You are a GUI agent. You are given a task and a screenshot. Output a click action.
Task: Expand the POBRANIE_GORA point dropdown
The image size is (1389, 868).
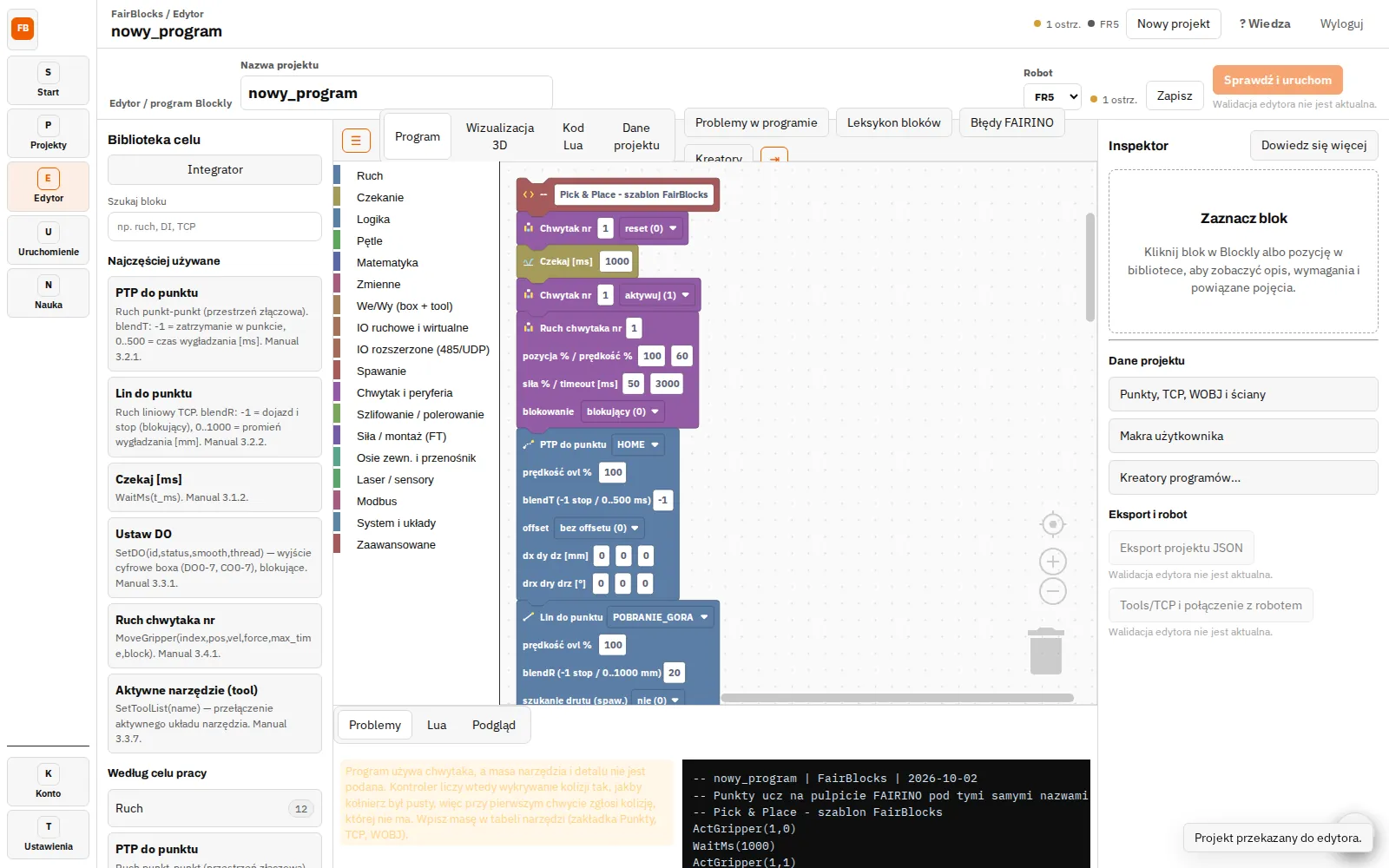[660, 617]
